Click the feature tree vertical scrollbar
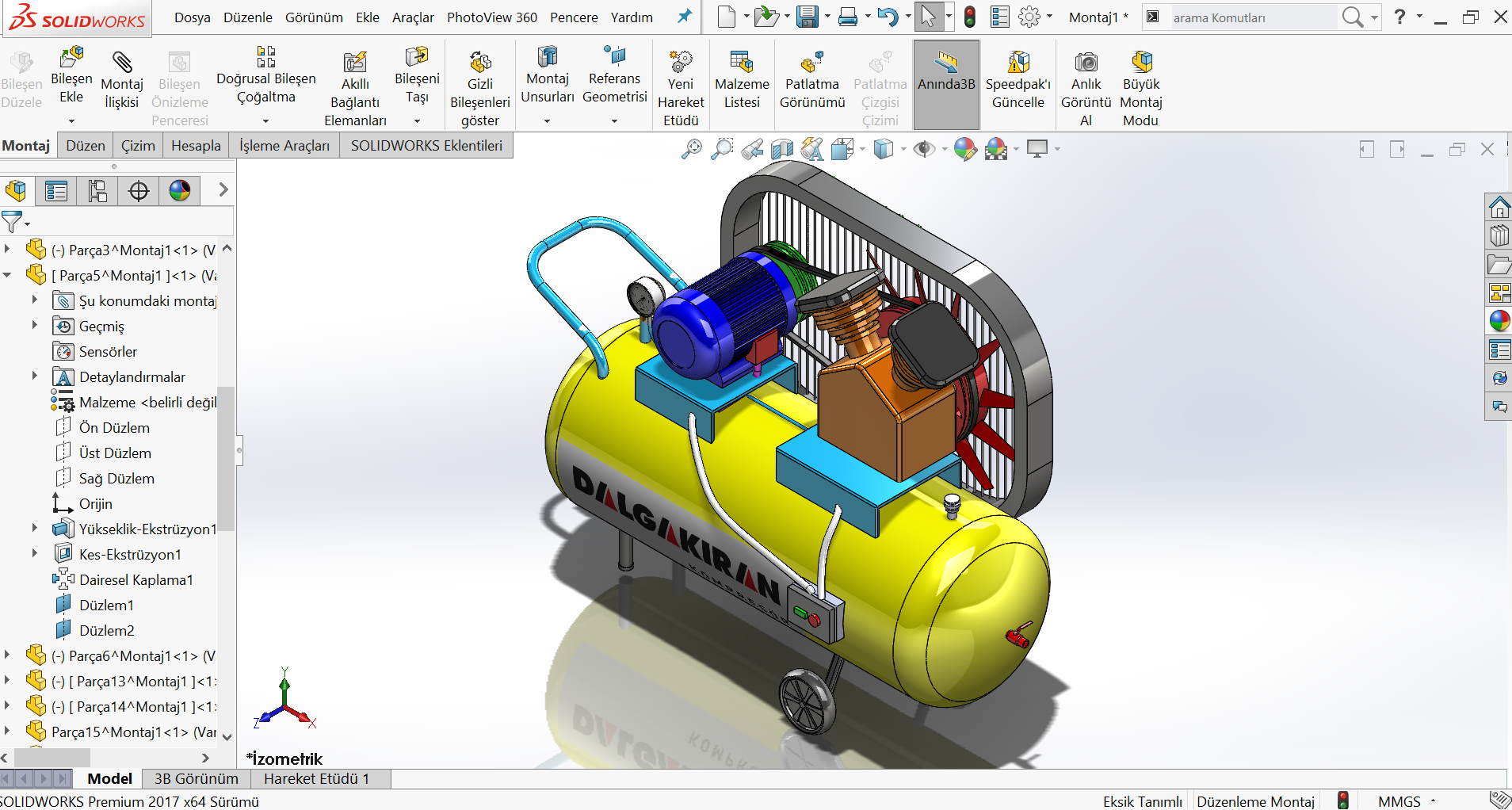 (x=227, y=458)
